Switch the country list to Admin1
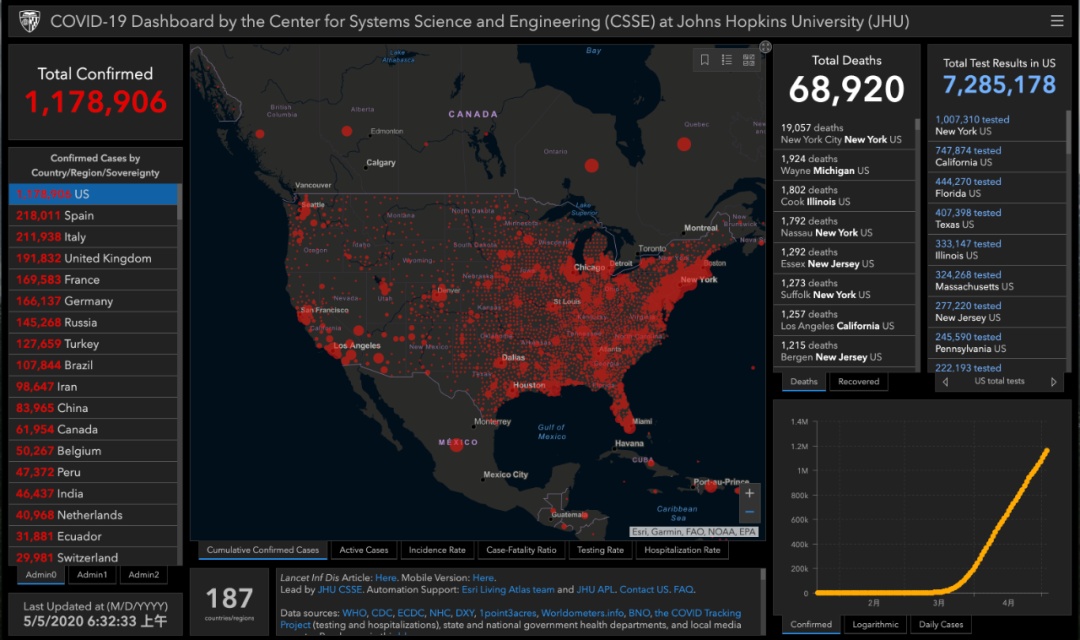Viewport: 1080px width, 640px height. [x=92, y=575]
